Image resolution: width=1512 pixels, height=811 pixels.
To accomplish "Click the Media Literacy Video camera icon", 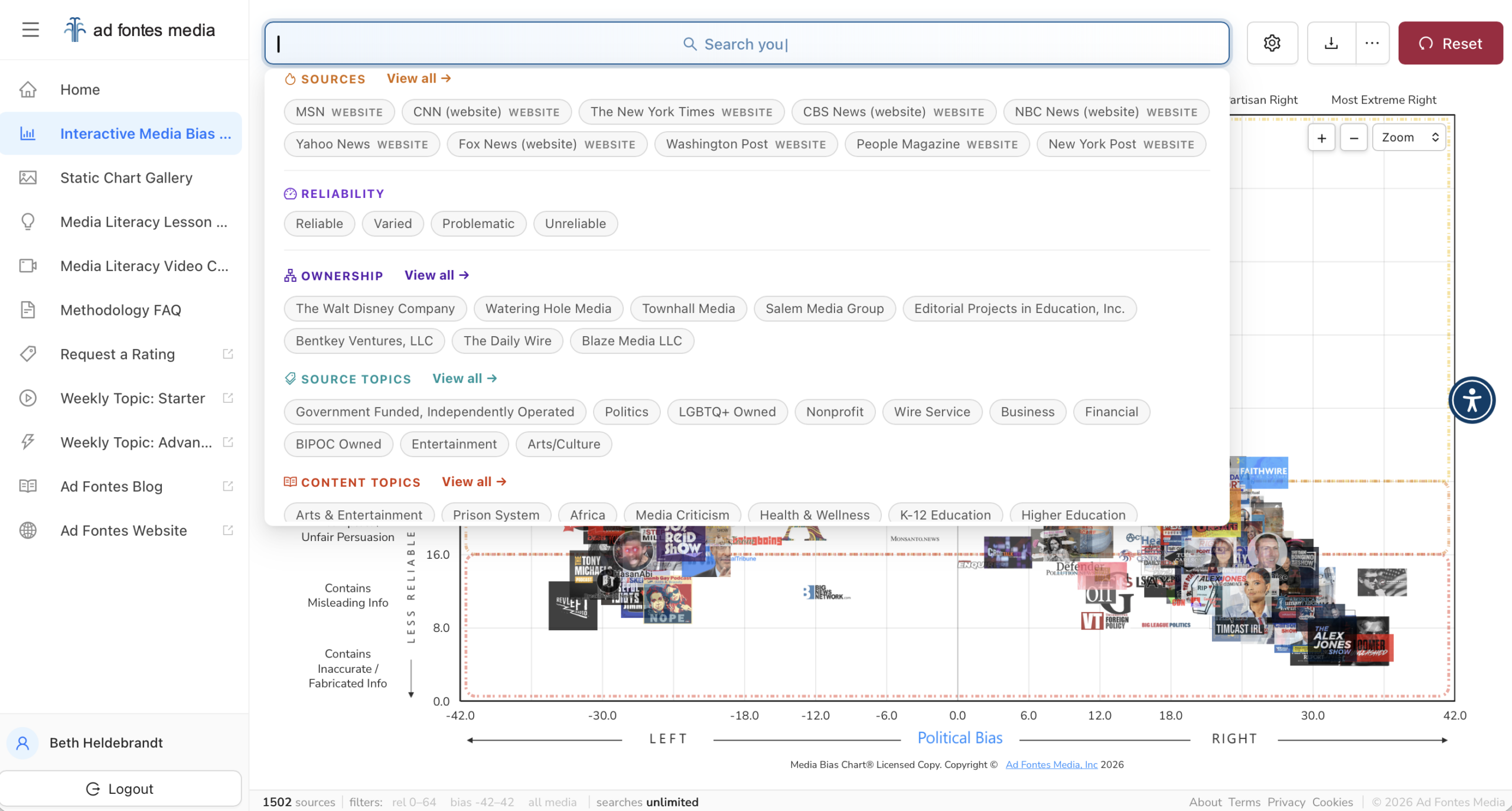I will [28, 266].
